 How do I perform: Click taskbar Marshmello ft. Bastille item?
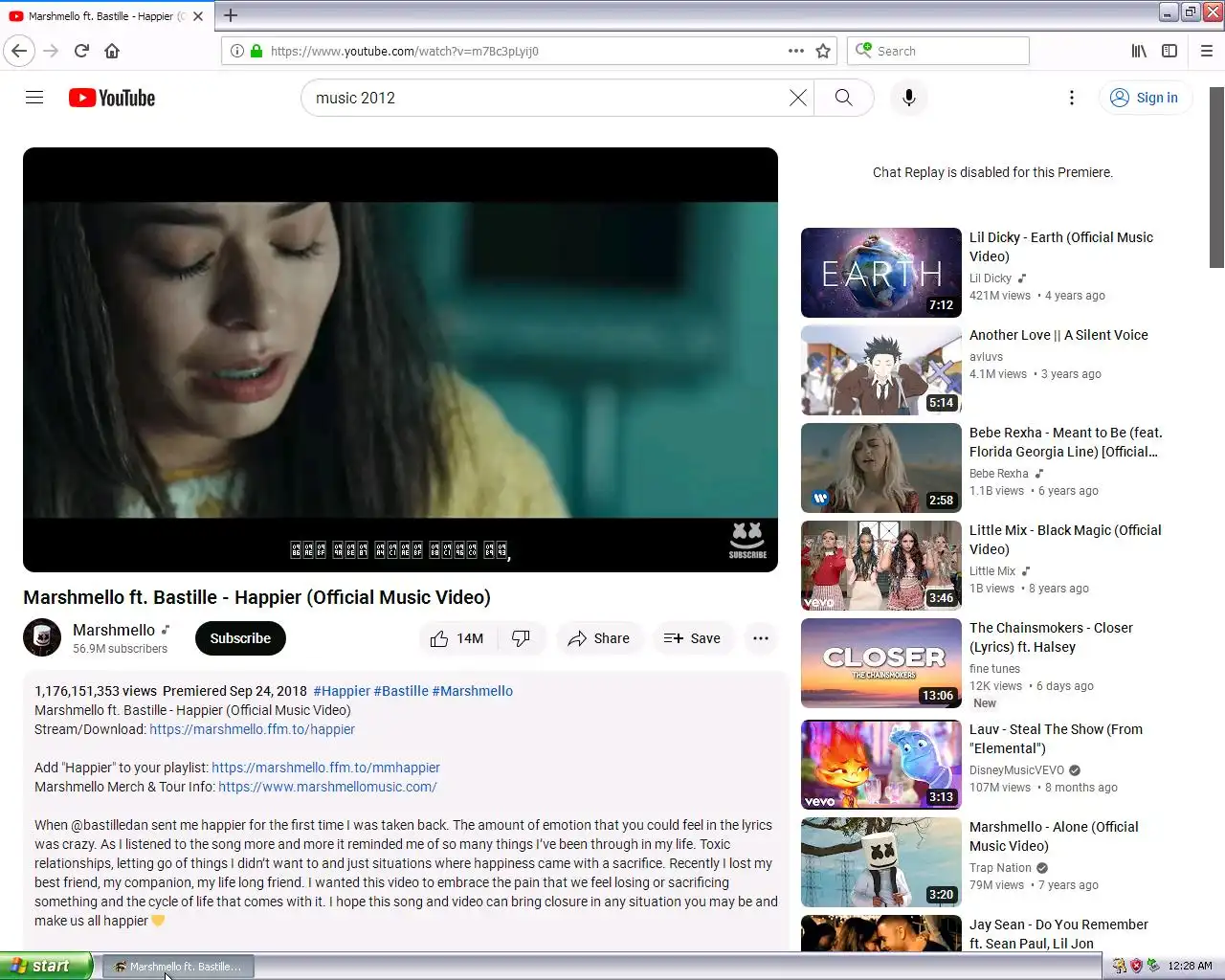click(177, 967)
